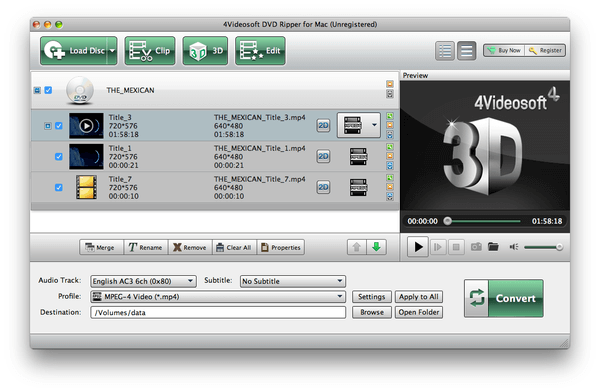Screen dimensions: 600x392
Task: Click the orange icon on THE_MEXICAN disc row
Action: point(390,84)
